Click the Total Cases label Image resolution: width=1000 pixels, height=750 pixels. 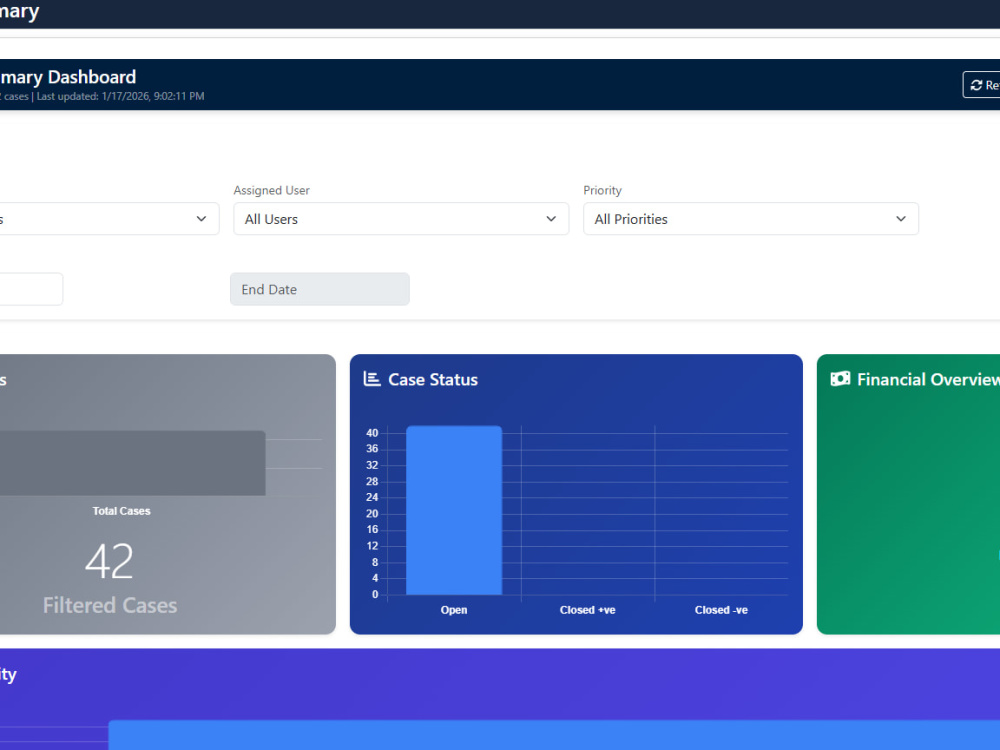tap(121, 511)
